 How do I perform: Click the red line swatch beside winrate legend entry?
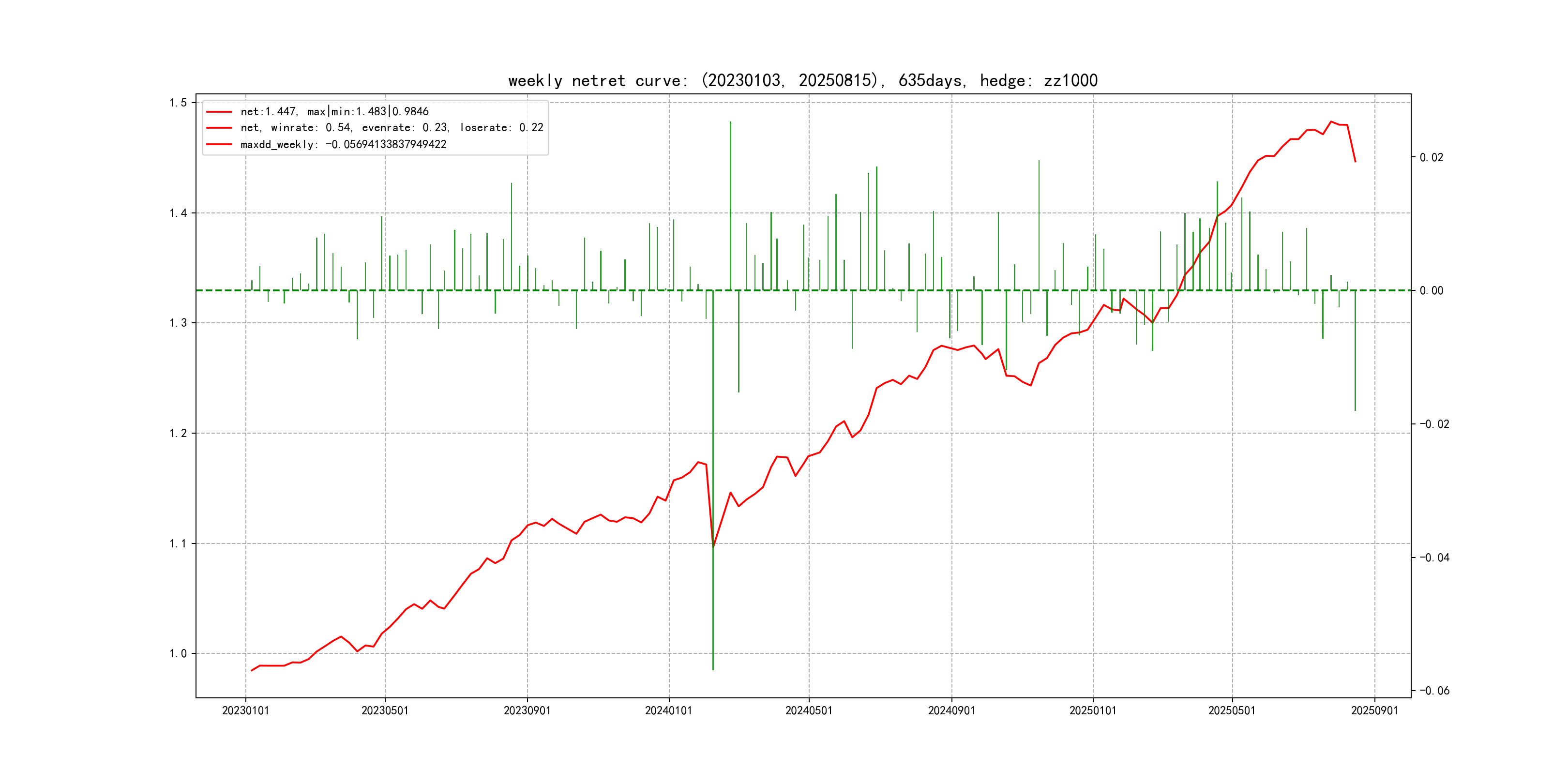click(219, 128)
